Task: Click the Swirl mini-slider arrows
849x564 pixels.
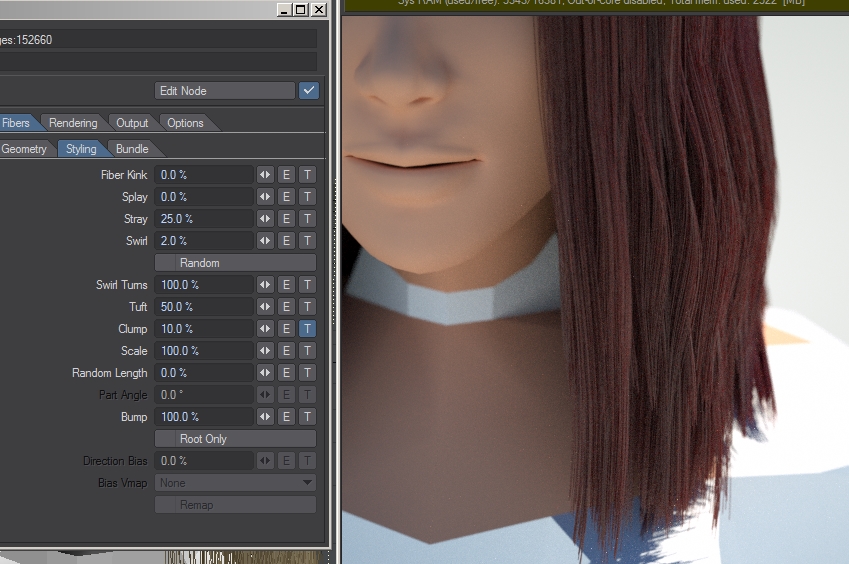Action: (265, 241)
